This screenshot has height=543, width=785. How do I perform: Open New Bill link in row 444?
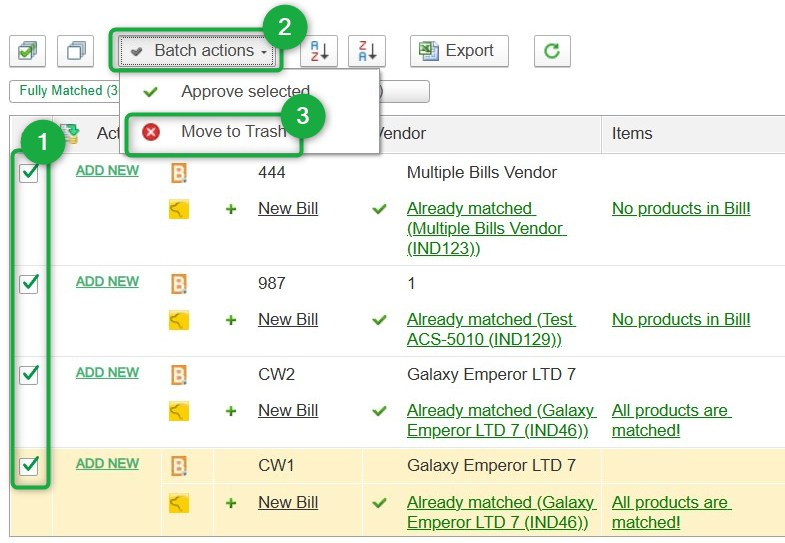pyautogui.click(x=288, y=209)
